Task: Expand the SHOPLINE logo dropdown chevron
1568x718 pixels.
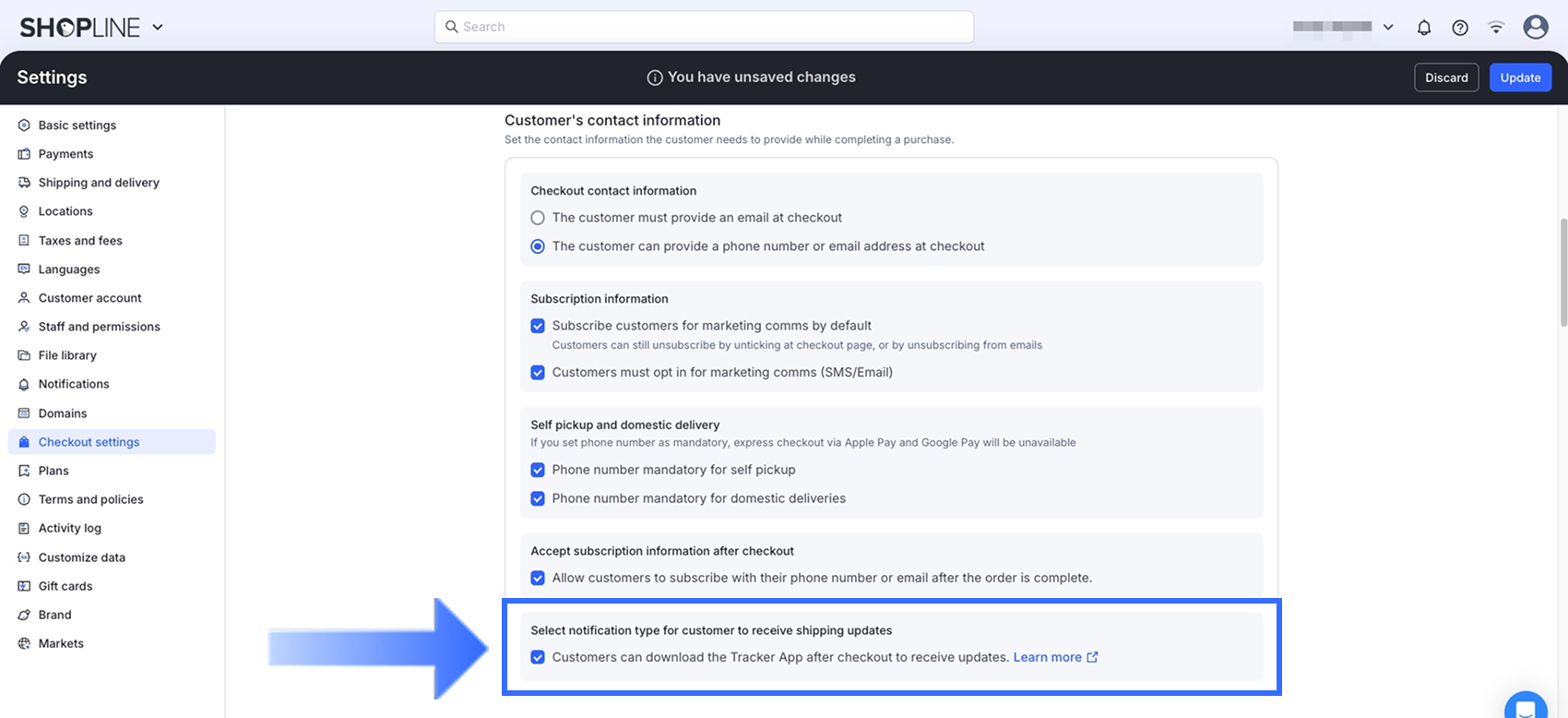Action: [x=158, y=28]
